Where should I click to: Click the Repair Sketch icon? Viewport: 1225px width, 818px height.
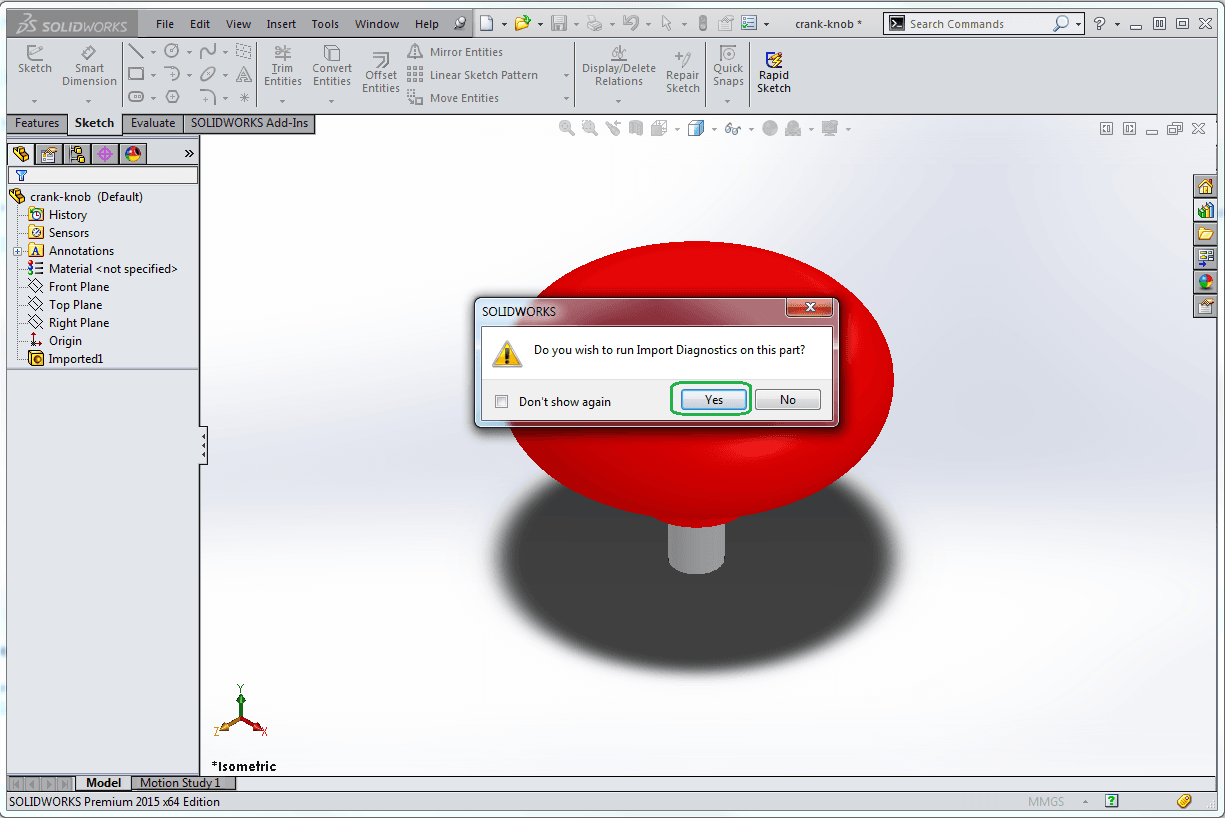[x=683, y=72]
